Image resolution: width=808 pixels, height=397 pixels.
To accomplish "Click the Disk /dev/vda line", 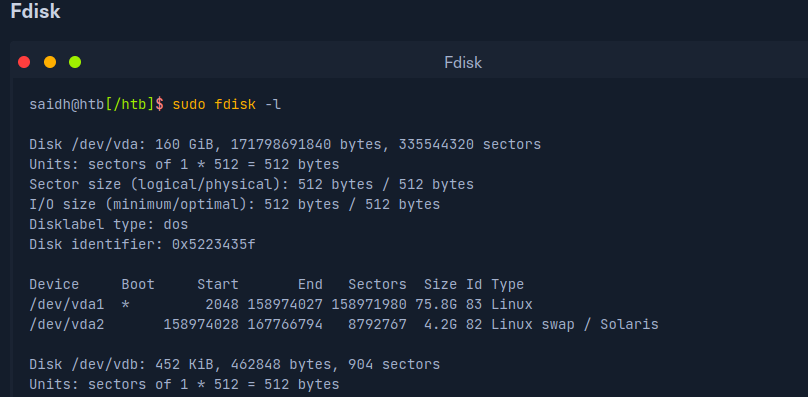I will point(285,144).
